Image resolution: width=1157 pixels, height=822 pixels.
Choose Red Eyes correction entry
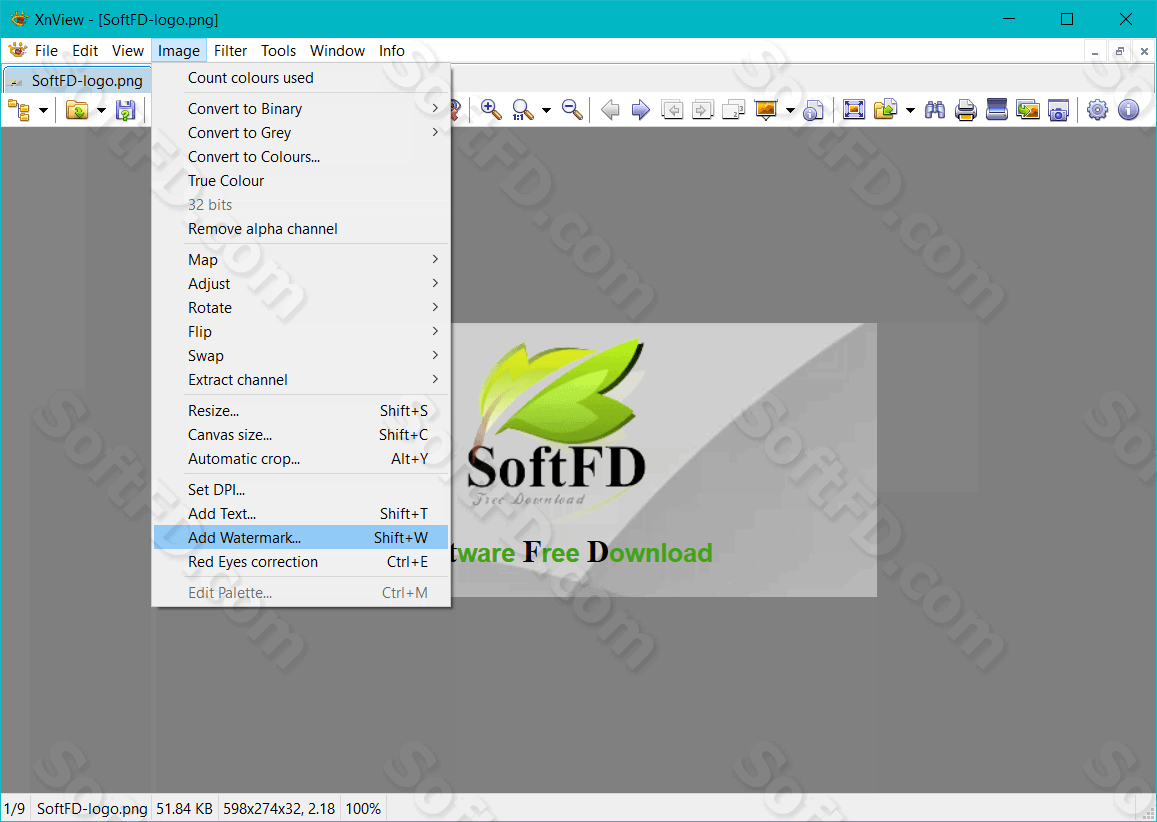[301, 562]
